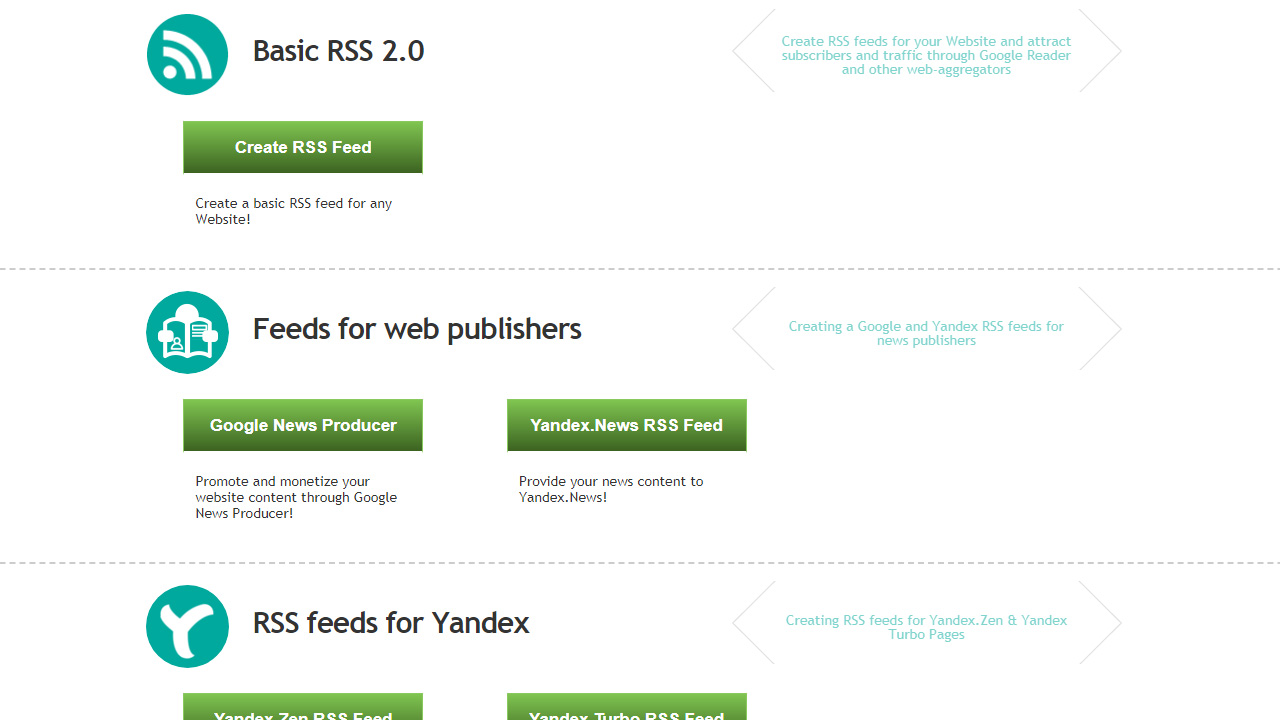Click the Feeds for web publishers heading
This screenshot has height=720, width=1280.
(417, 329)
